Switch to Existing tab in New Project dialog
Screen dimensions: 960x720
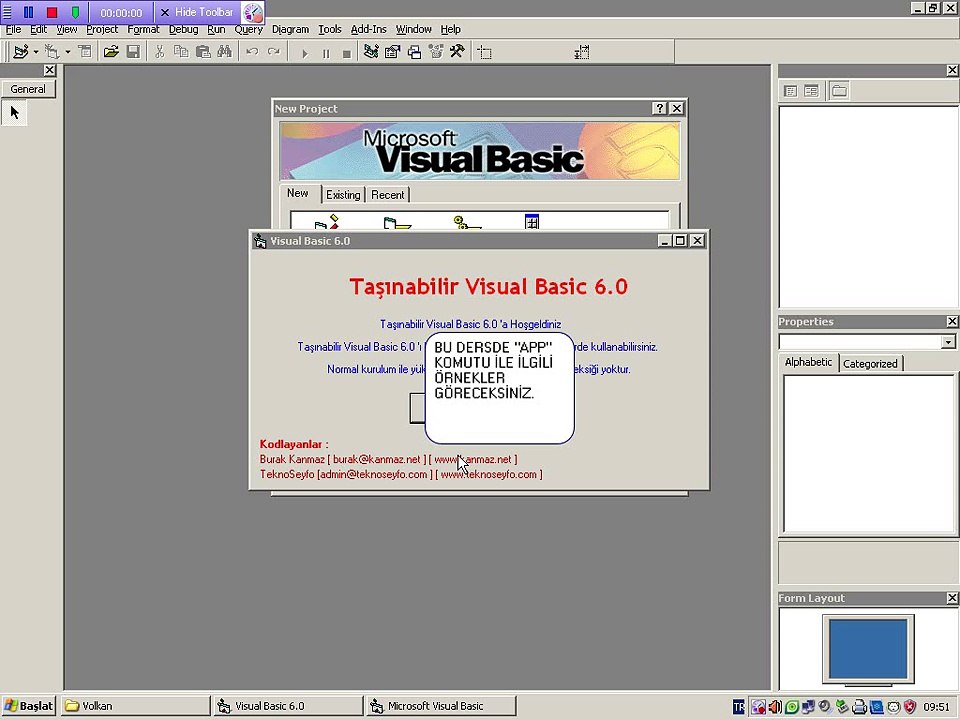343,195
